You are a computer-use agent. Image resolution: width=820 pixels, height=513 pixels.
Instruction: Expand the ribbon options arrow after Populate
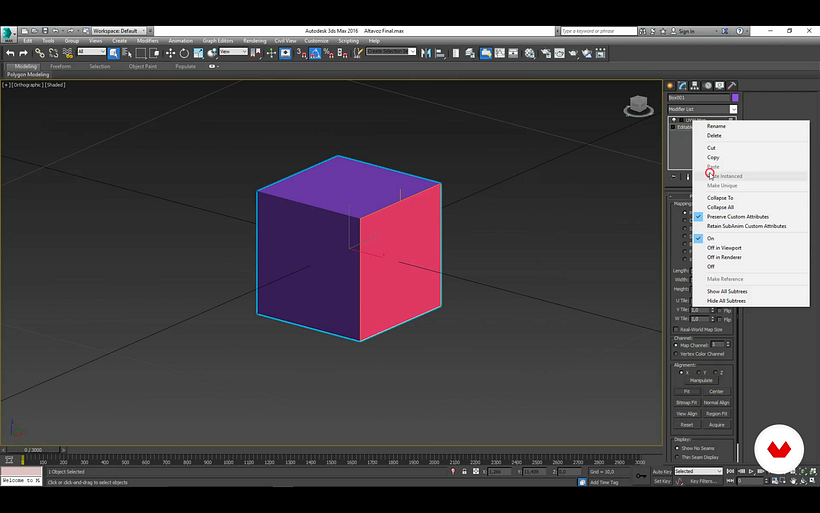pyautogui.click(x=213, y=66)
